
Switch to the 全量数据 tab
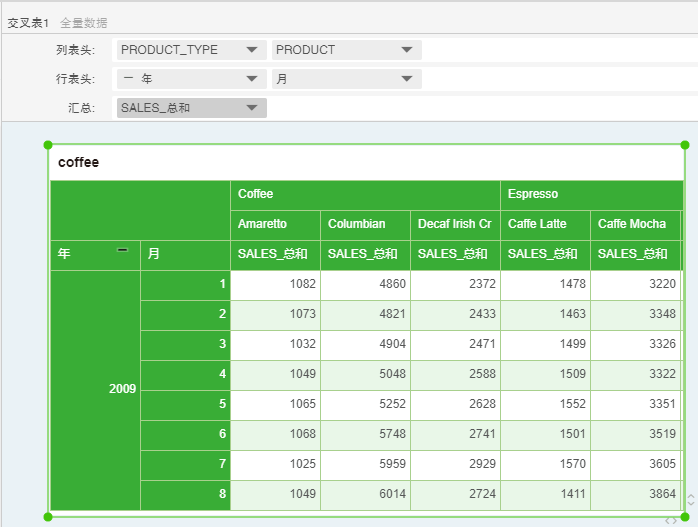[84, 22]
